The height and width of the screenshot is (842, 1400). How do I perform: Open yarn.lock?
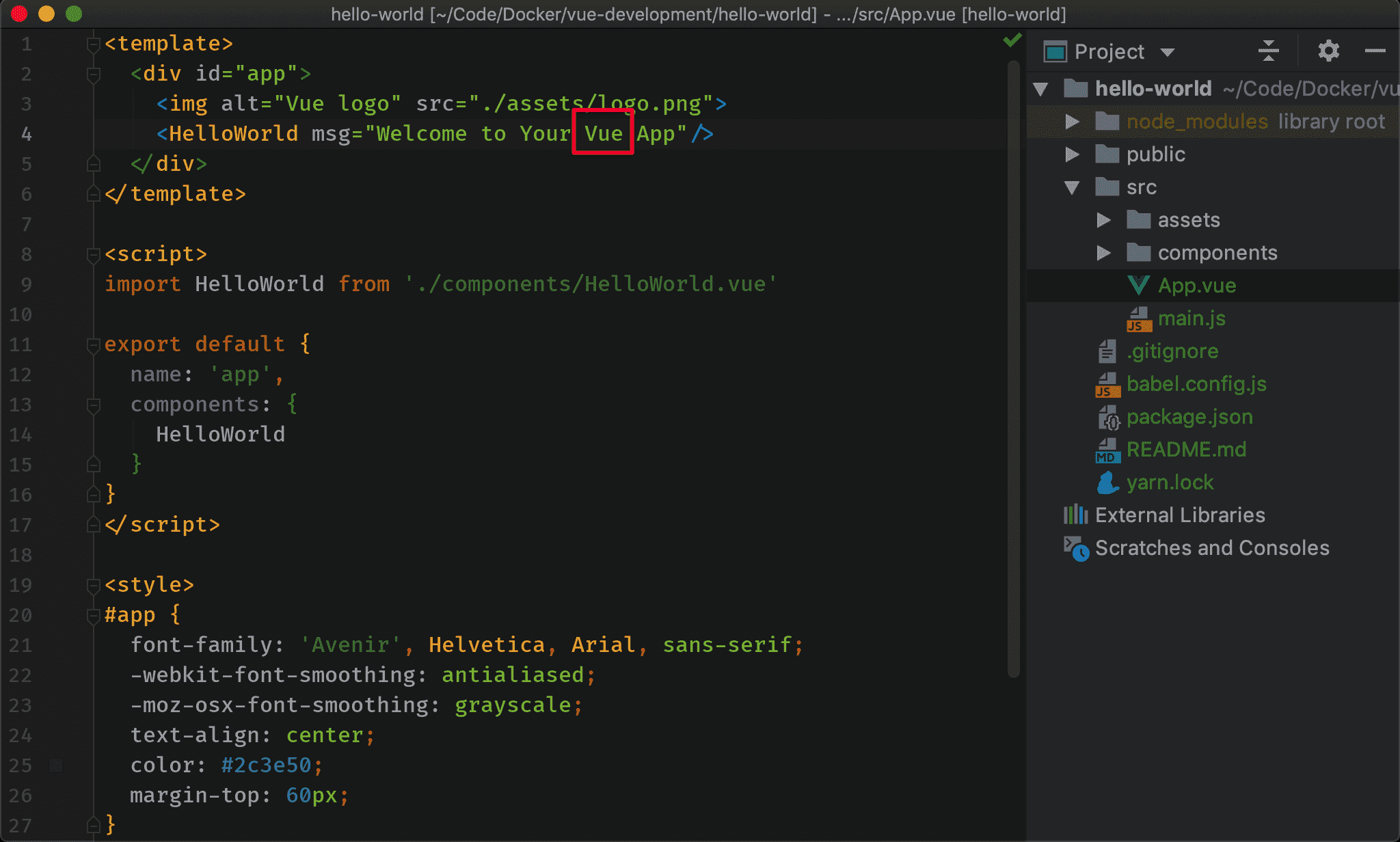pos(1170,483)
